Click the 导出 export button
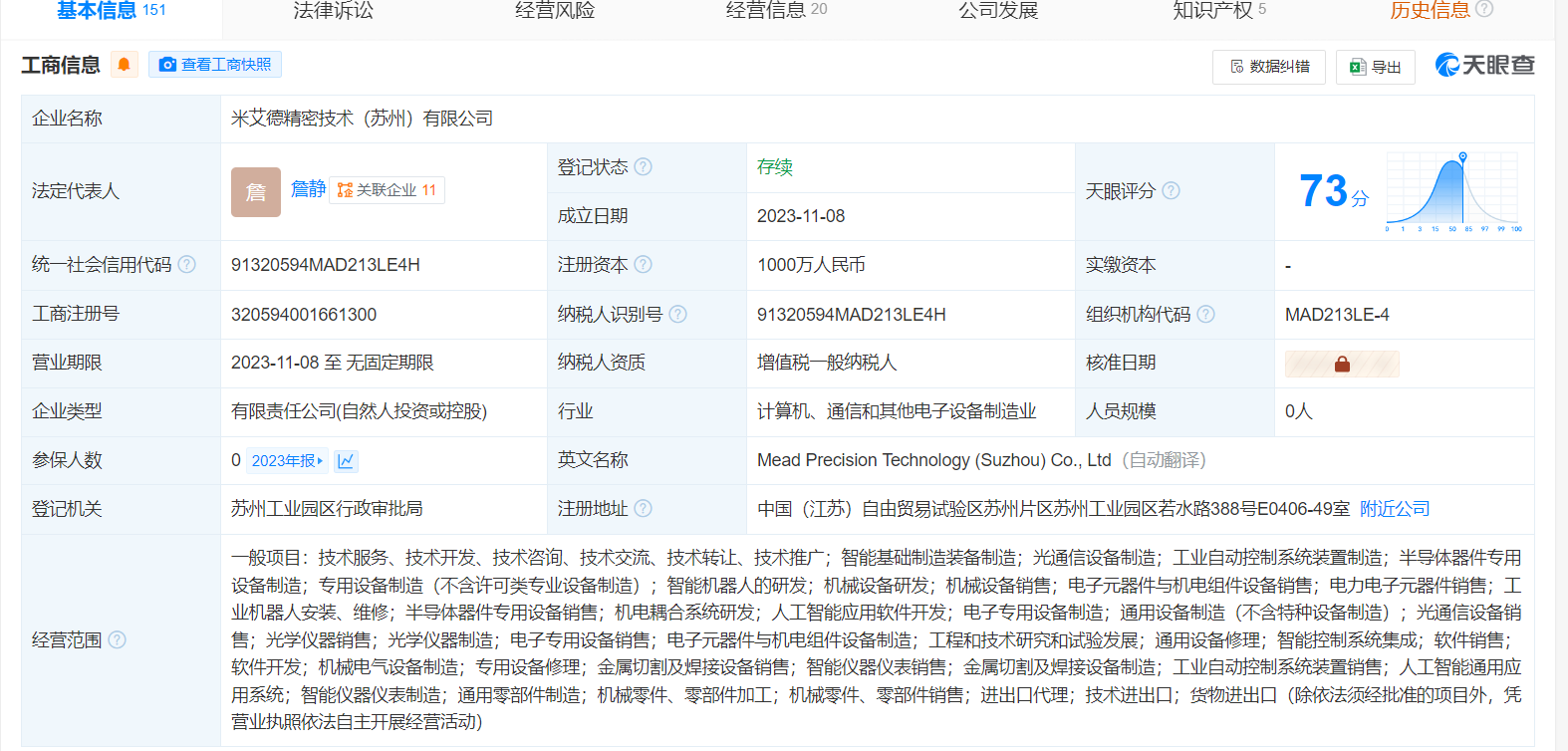Viewport: 1568px width, 751px height. pos(1376,67)
